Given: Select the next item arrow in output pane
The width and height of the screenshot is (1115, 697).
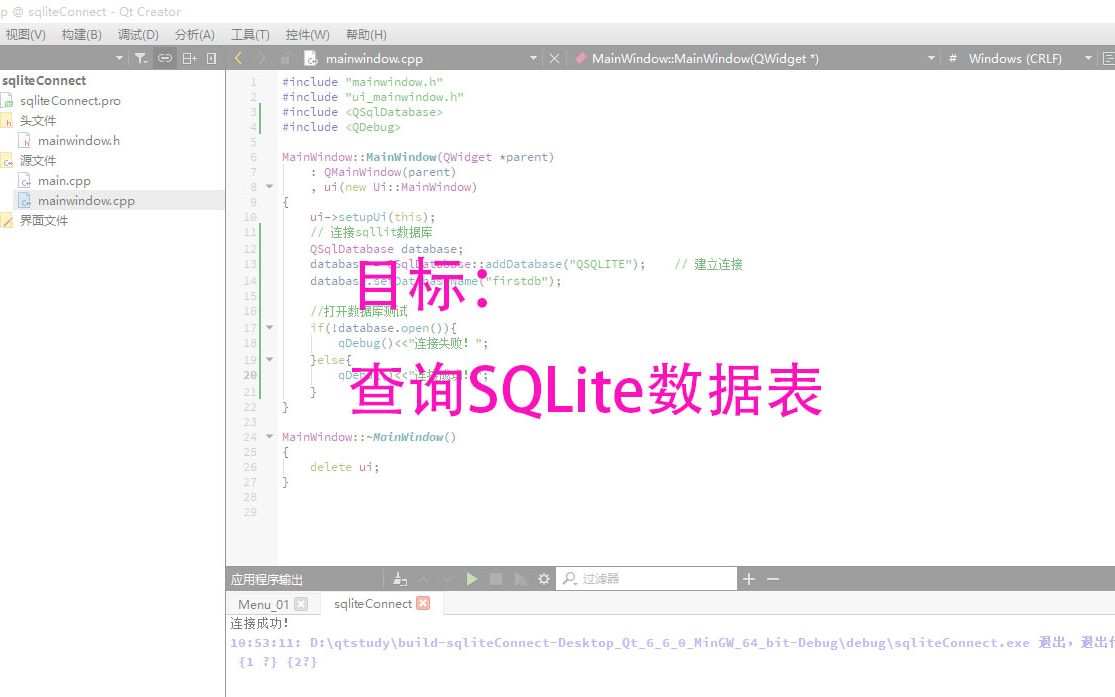Looking at the screenshot, I should [446, 578].
